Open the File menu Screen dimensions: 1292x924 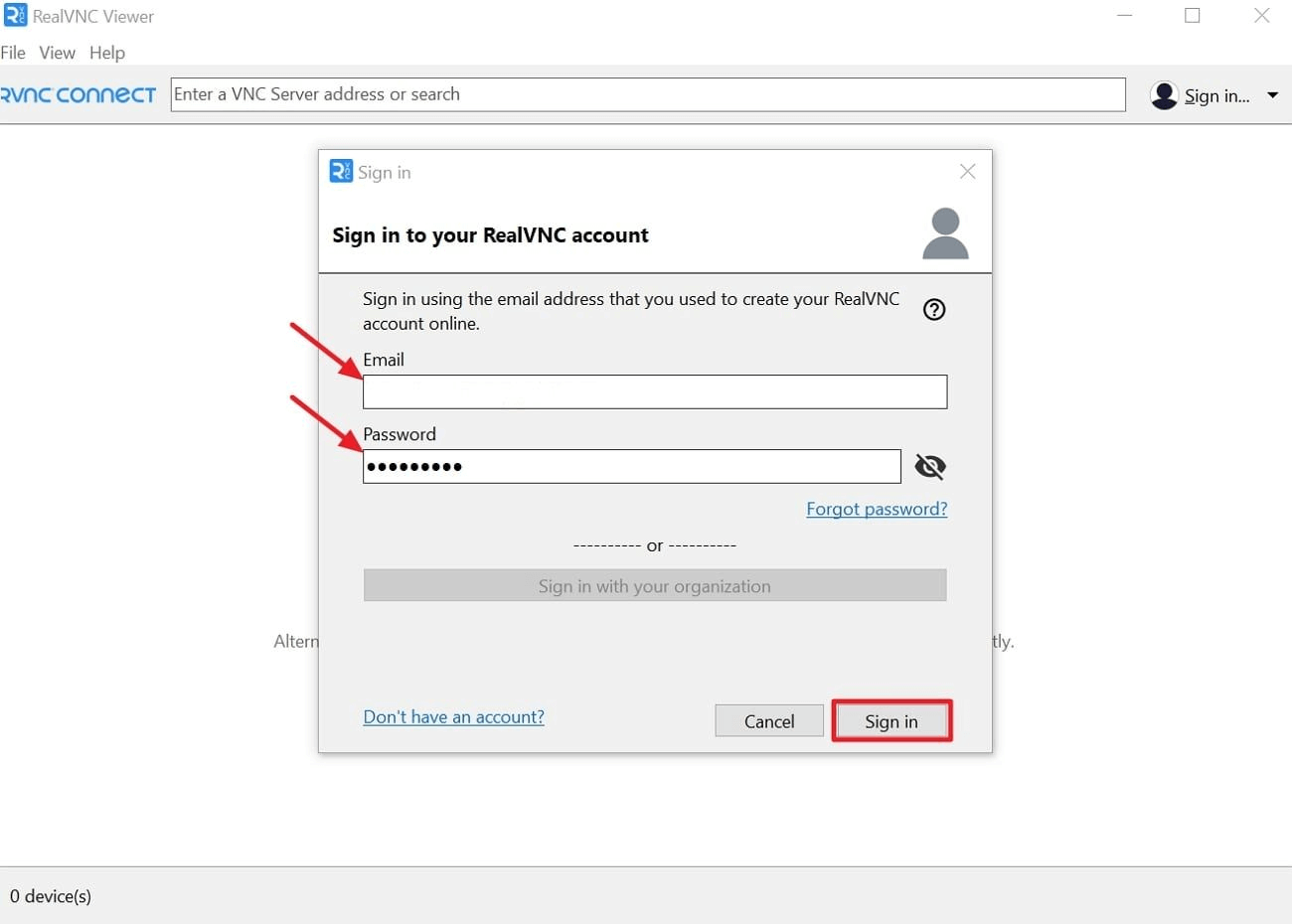(13, 53)
